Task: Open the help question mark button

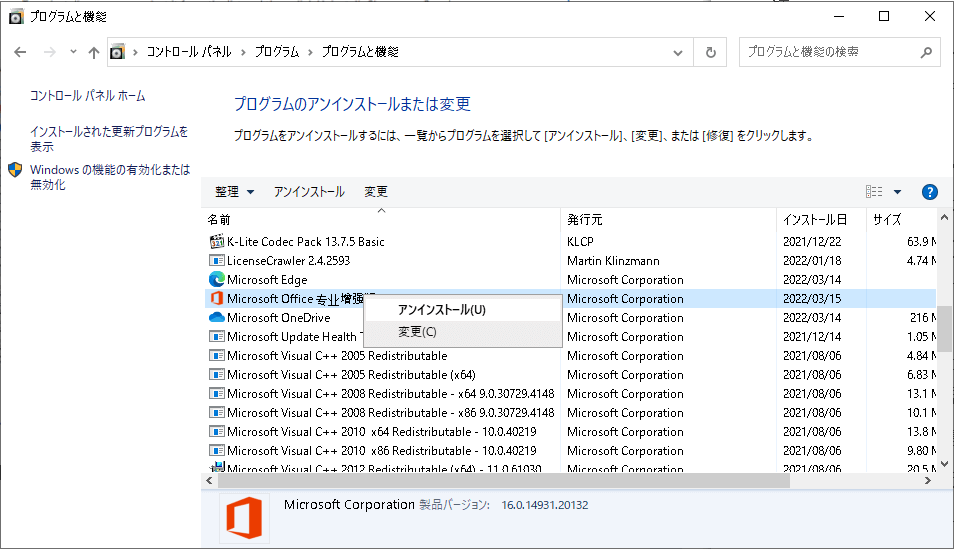Action: 930,192
